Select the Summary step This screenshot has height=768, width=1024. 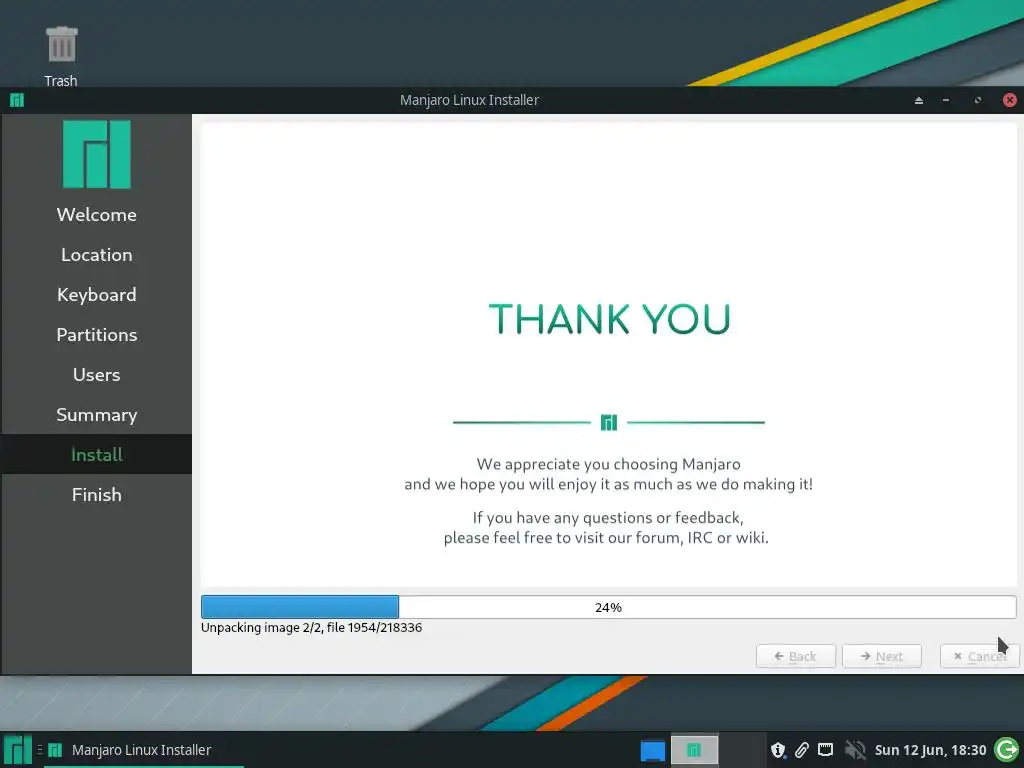coord(97,415)
